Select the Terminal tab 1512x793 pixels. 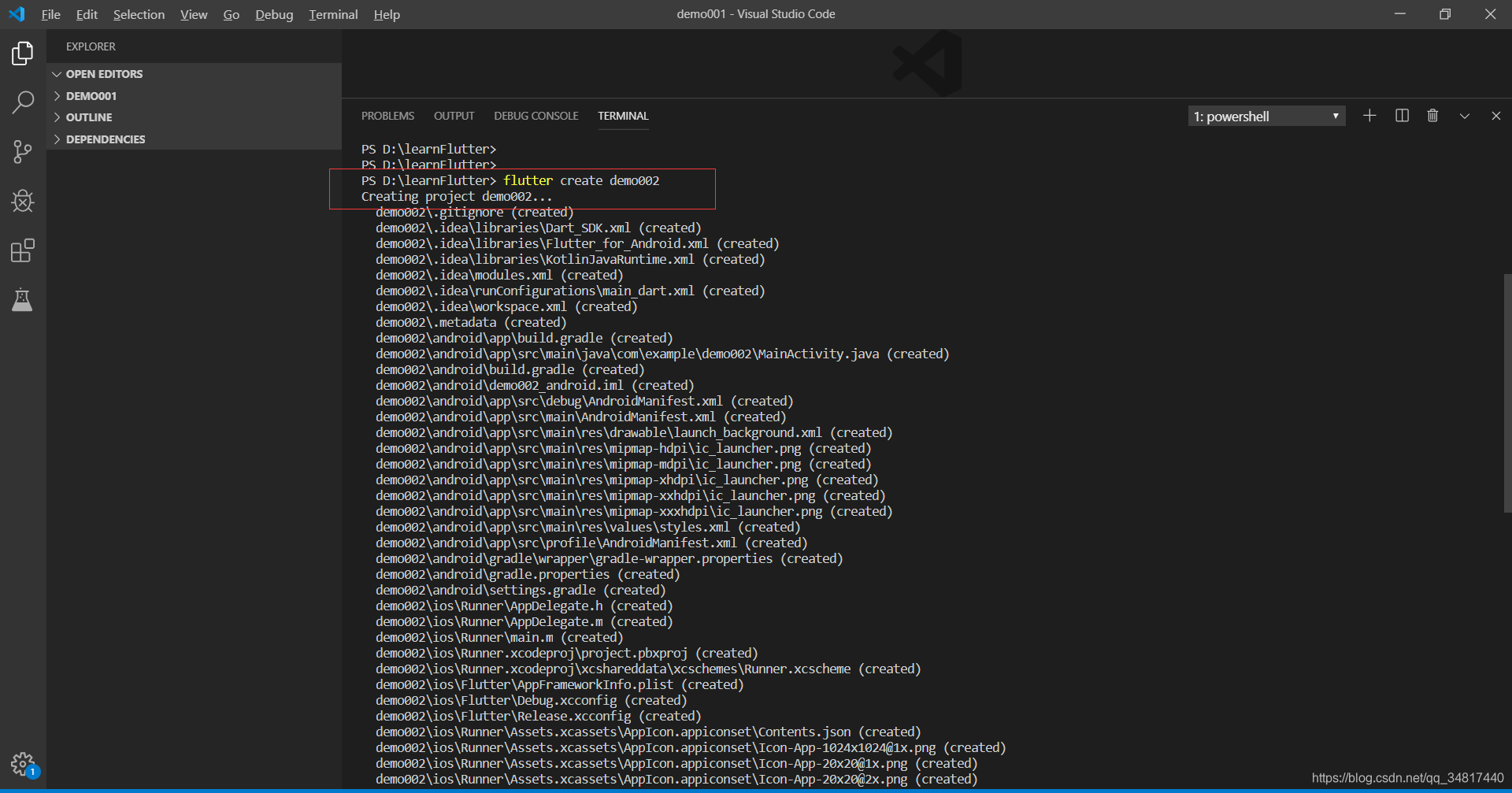click(x=623, y=116)
